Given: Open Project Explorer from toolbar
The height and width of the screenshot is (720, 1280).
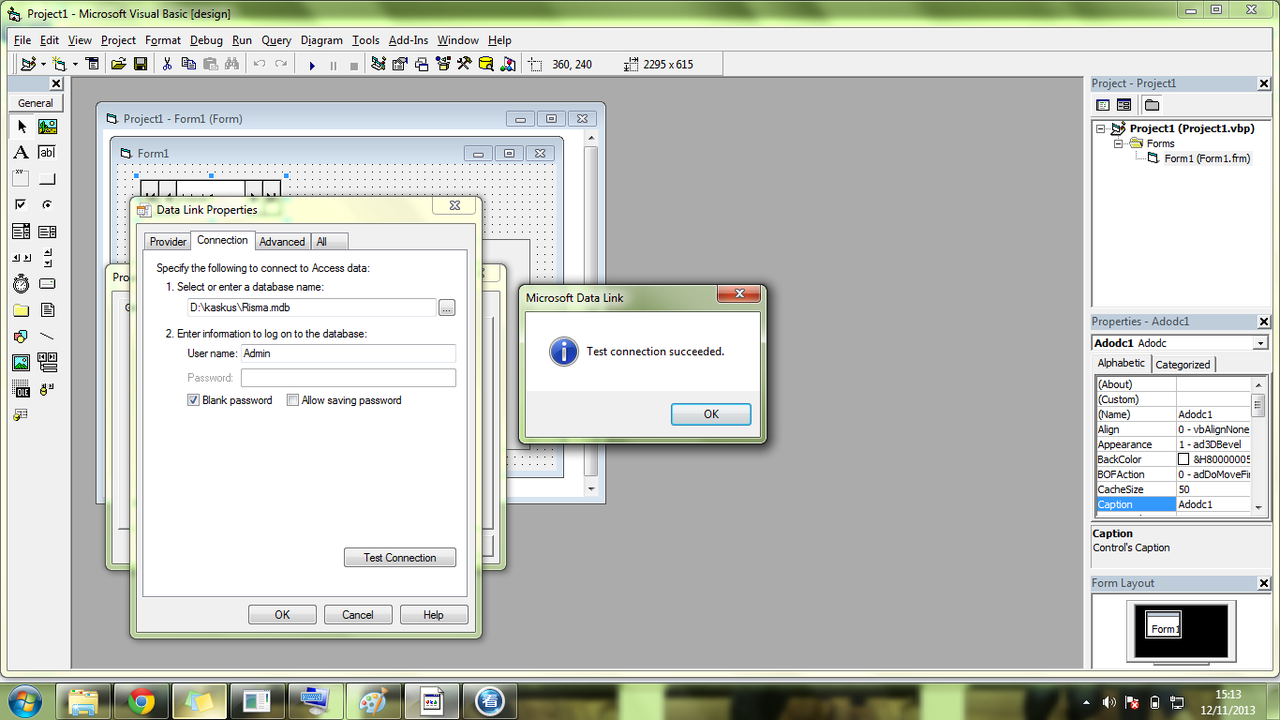Looking at the screenshot, I should (x=378, y=64).
